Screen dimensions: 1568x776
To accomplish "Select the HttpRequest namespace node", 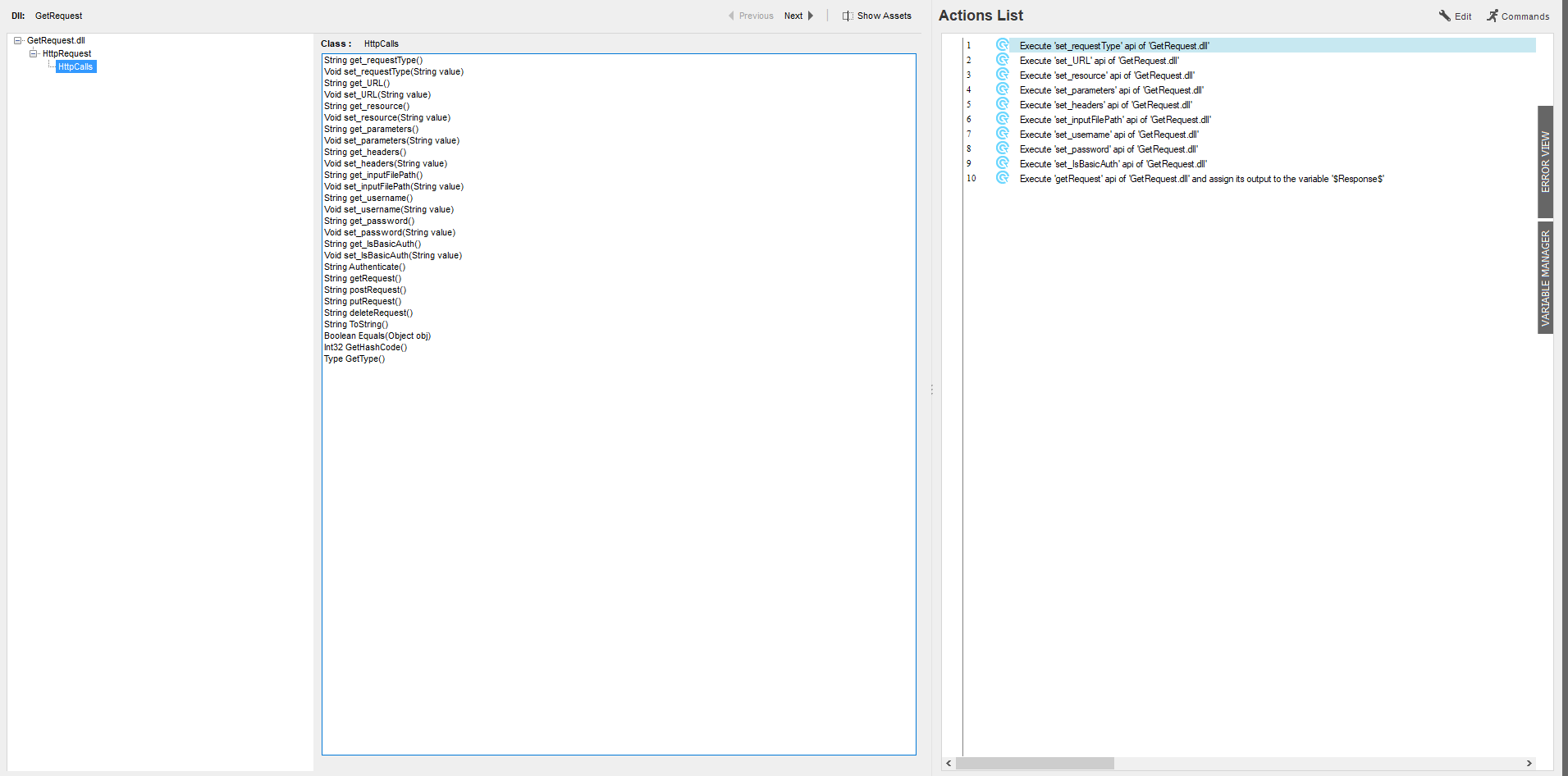I will coord(66,53).
